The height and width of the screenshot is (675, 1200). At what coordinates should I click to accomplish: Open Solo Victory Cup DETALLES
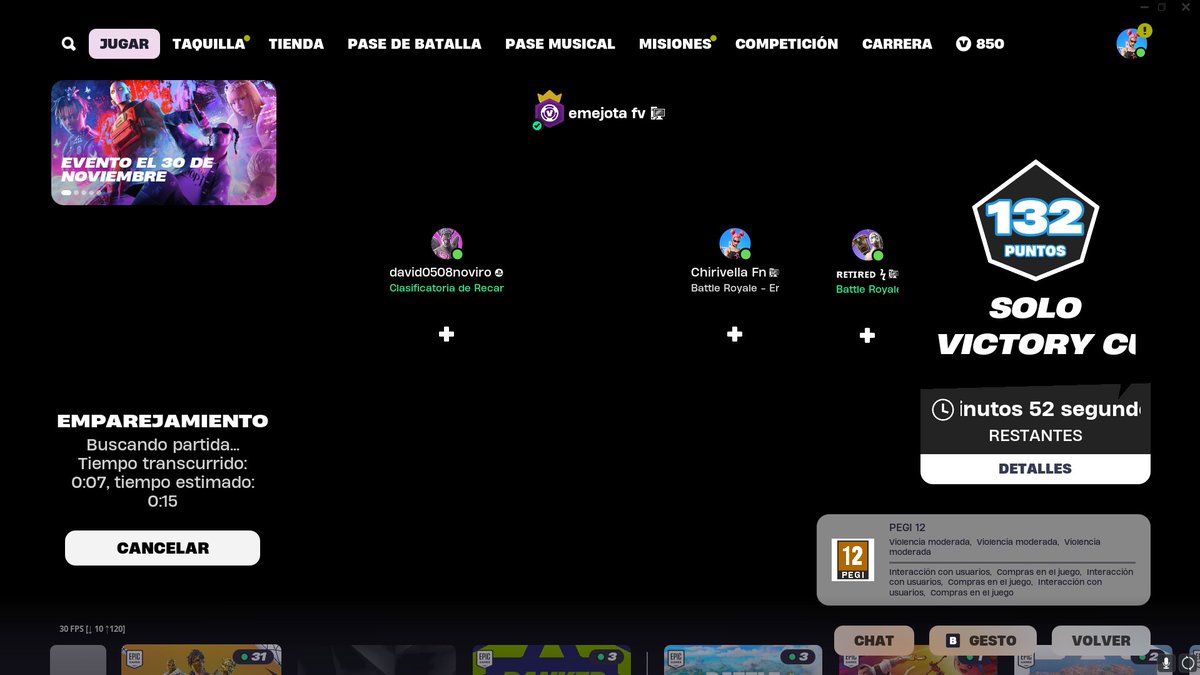click(x=1035, y=468)
